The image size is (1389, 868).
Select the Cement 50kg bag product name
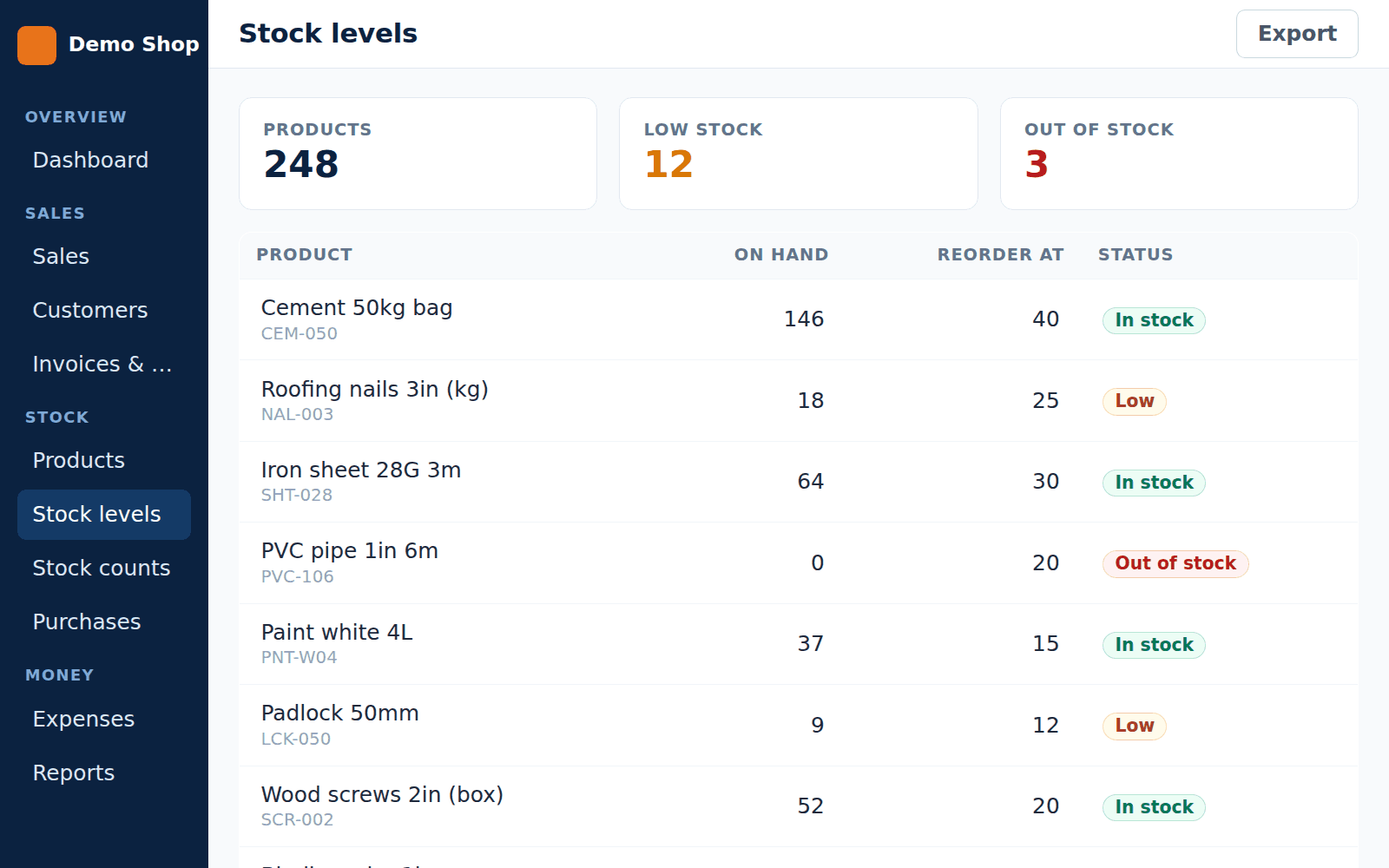(357, 307)
